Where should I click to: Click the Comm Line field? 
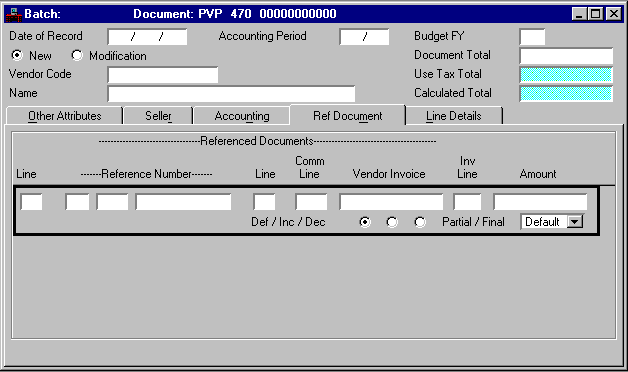coord(311,202)
